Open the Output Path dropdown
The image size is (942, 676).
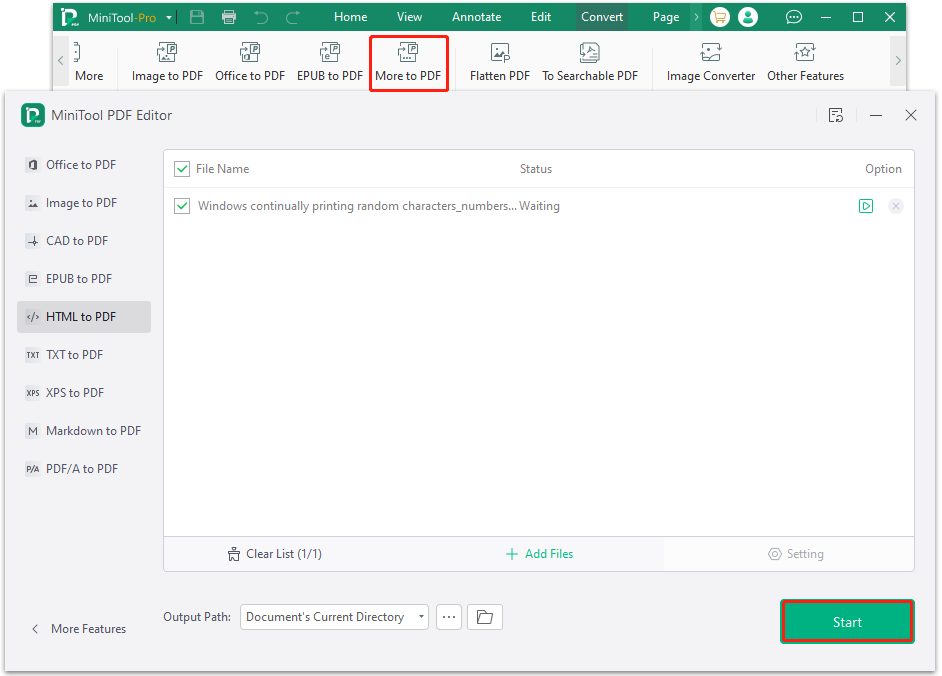pos(334,617)
